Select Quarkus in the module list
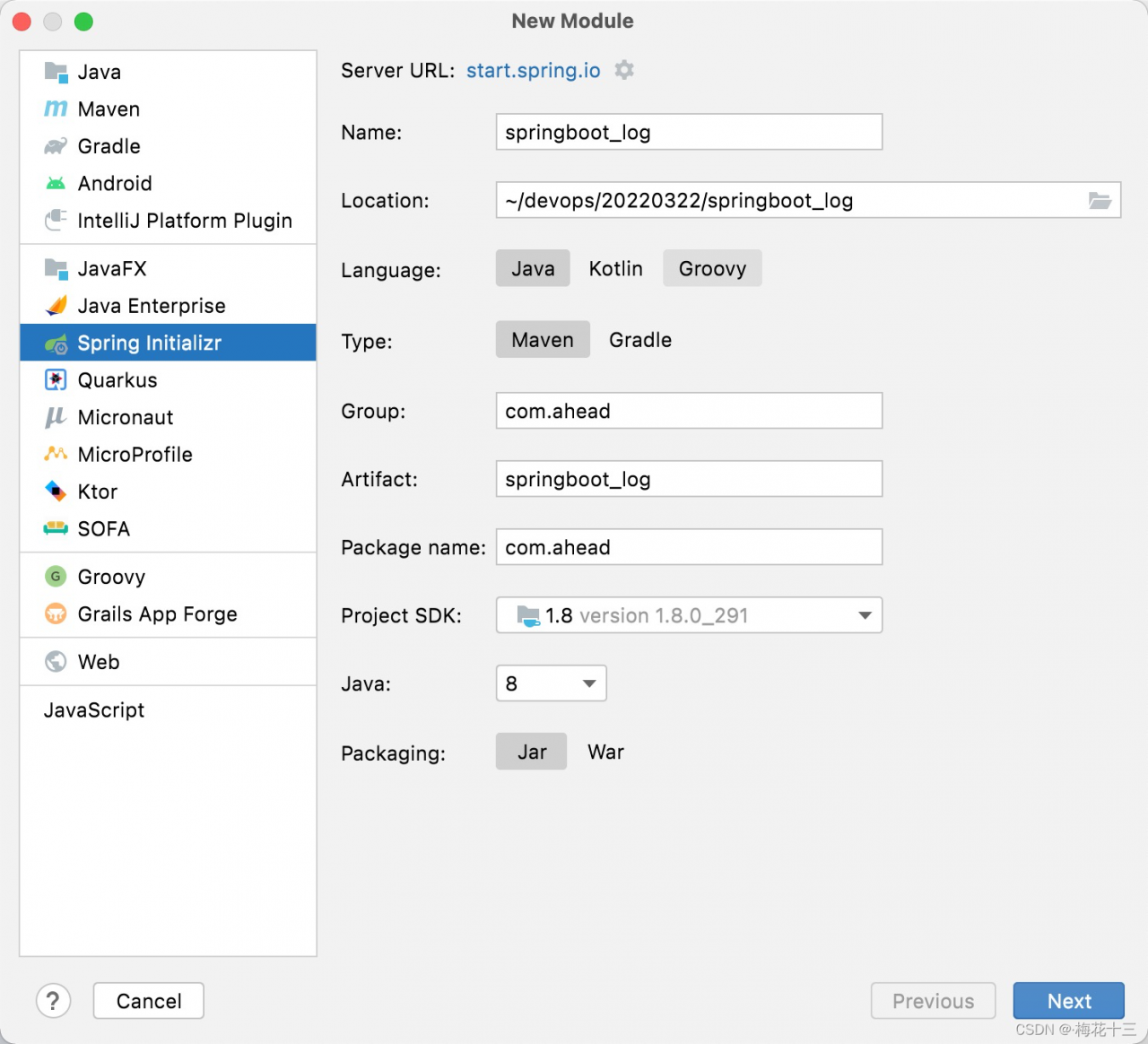This screenshot has height=1044, width=1148. point(169,380)
